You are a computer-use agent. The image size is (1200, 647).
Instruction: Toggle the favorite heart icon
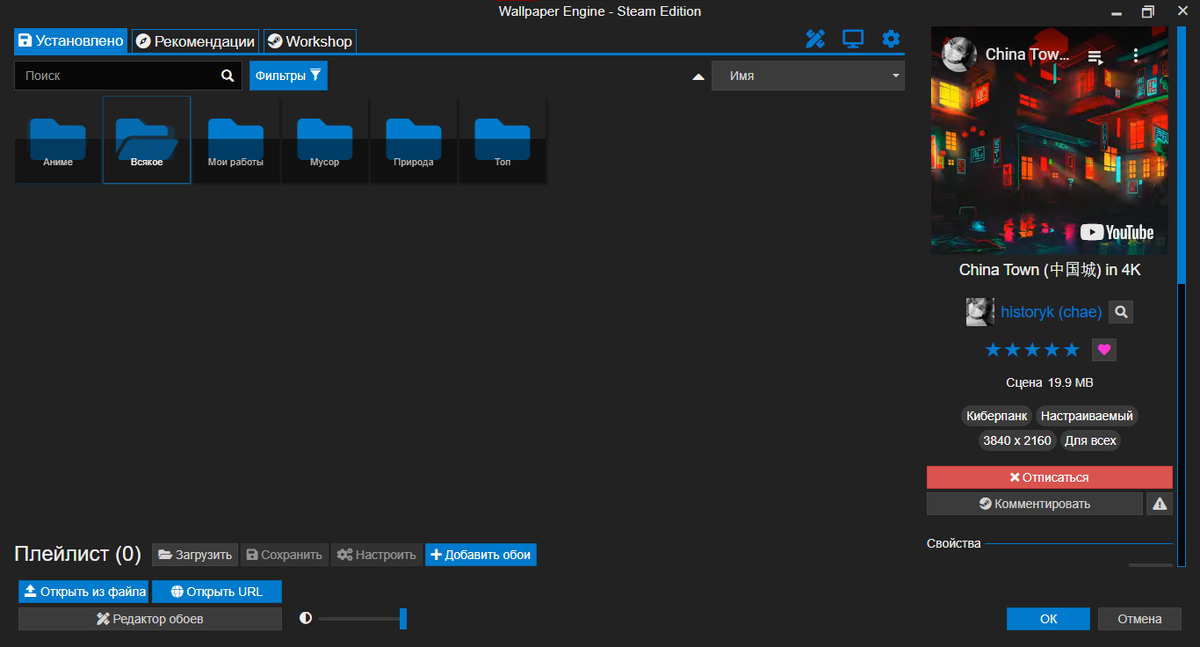pyautogui.click(x=1104, y=350)
